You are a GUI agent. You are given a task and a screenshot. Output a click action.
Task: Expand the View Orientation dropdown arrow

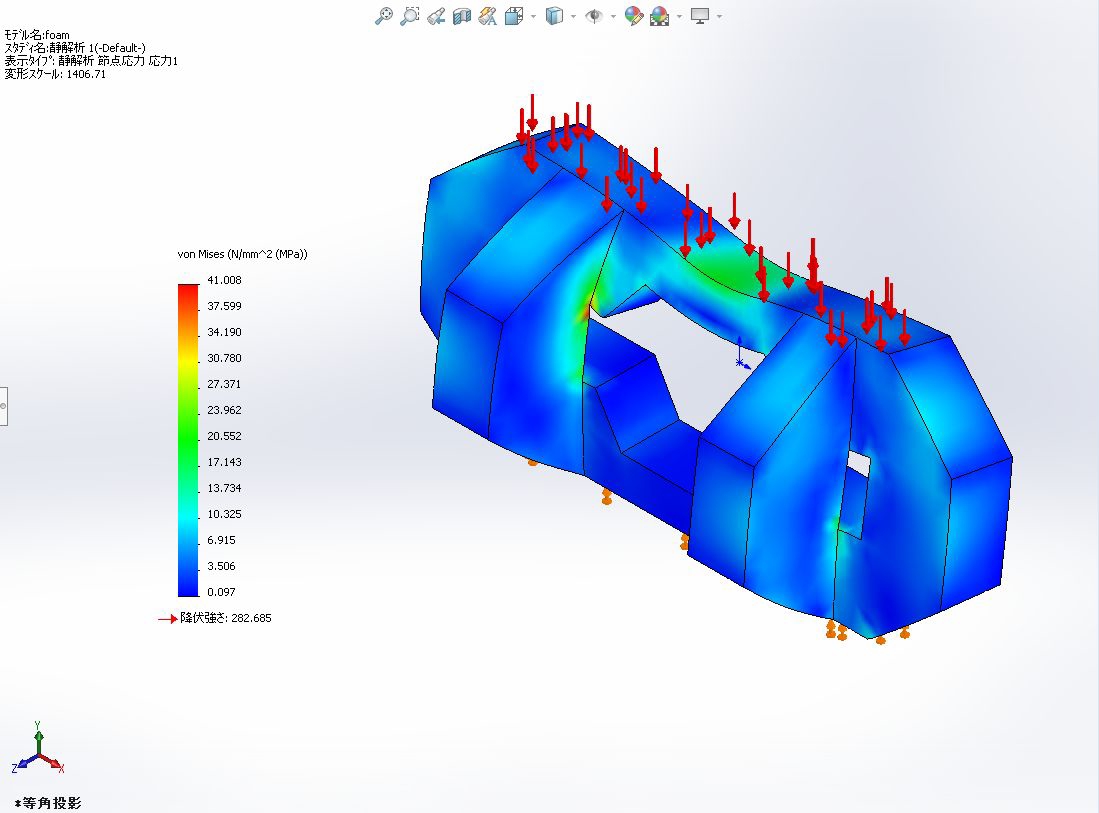(532, 16)
